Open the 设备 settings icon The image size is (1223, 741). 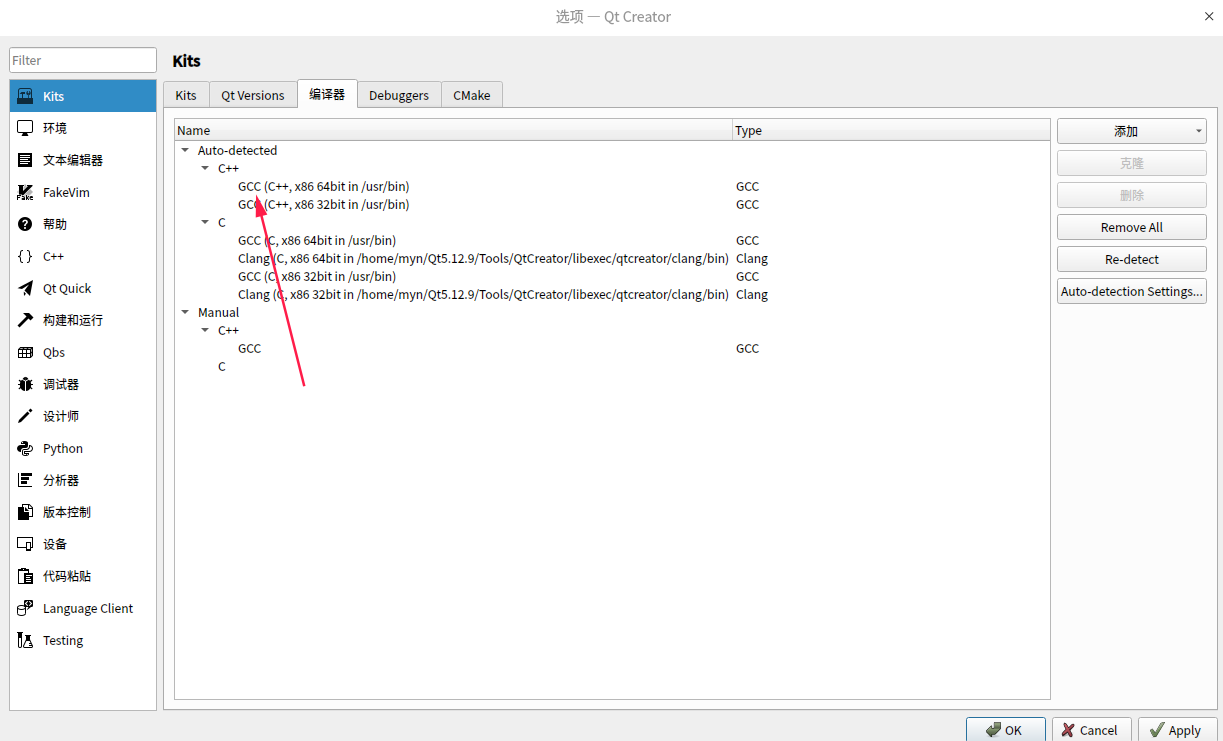pyautogui.click(x=25, y=544)
